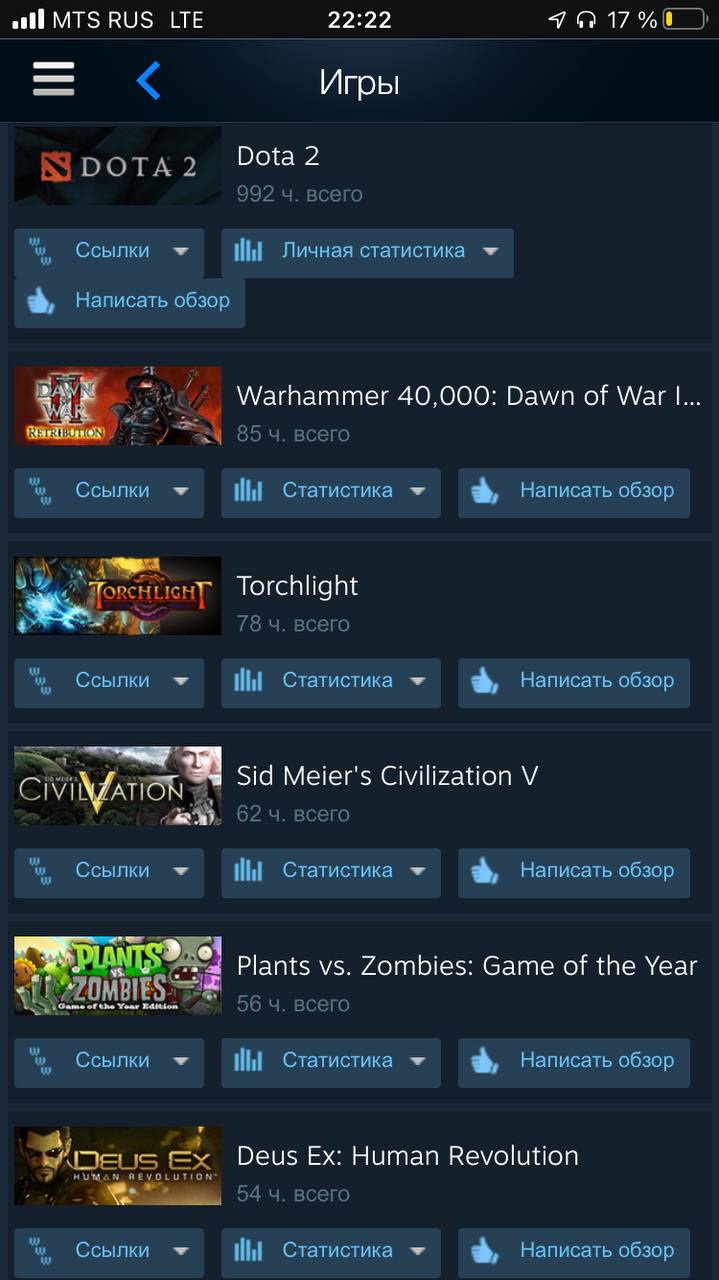Write a review for Warhammer 40,000
The height and width of the screenshot is (1280, 719).
pos(574,492)
